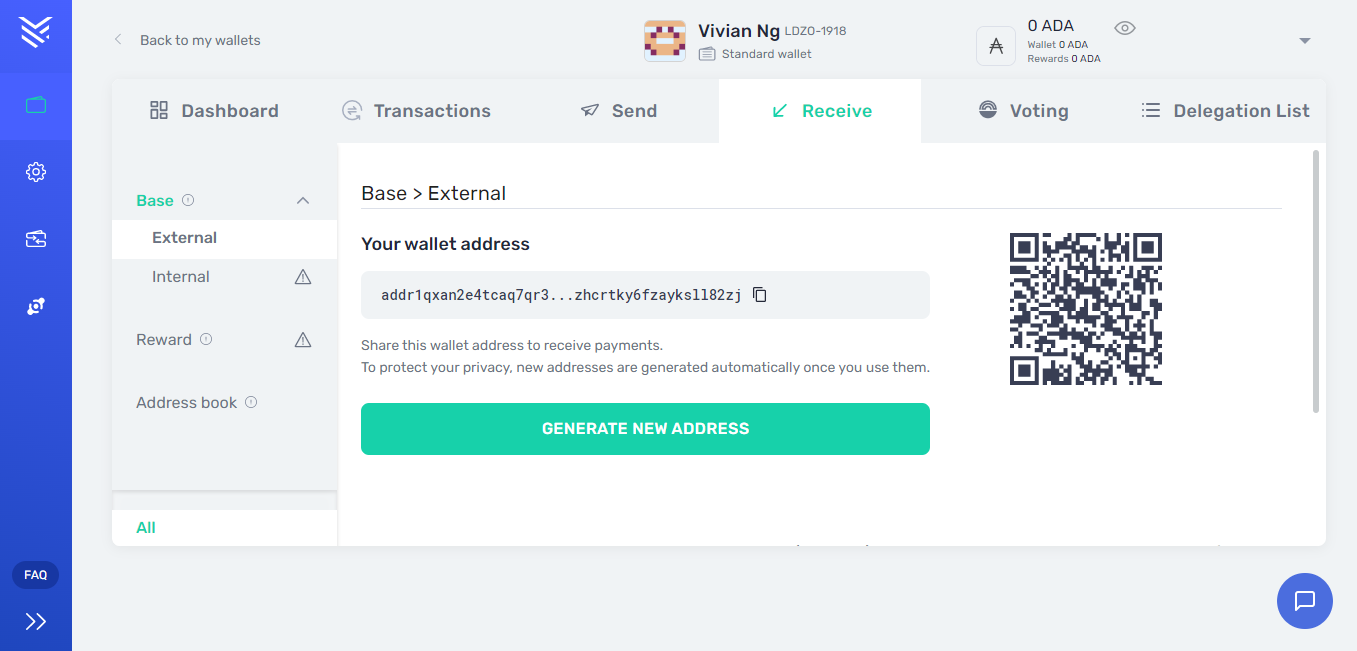Image resolution: width=1357 pixels, height=651 pixels.
Task: Click the Base info icon
Action: pos(188,200)
